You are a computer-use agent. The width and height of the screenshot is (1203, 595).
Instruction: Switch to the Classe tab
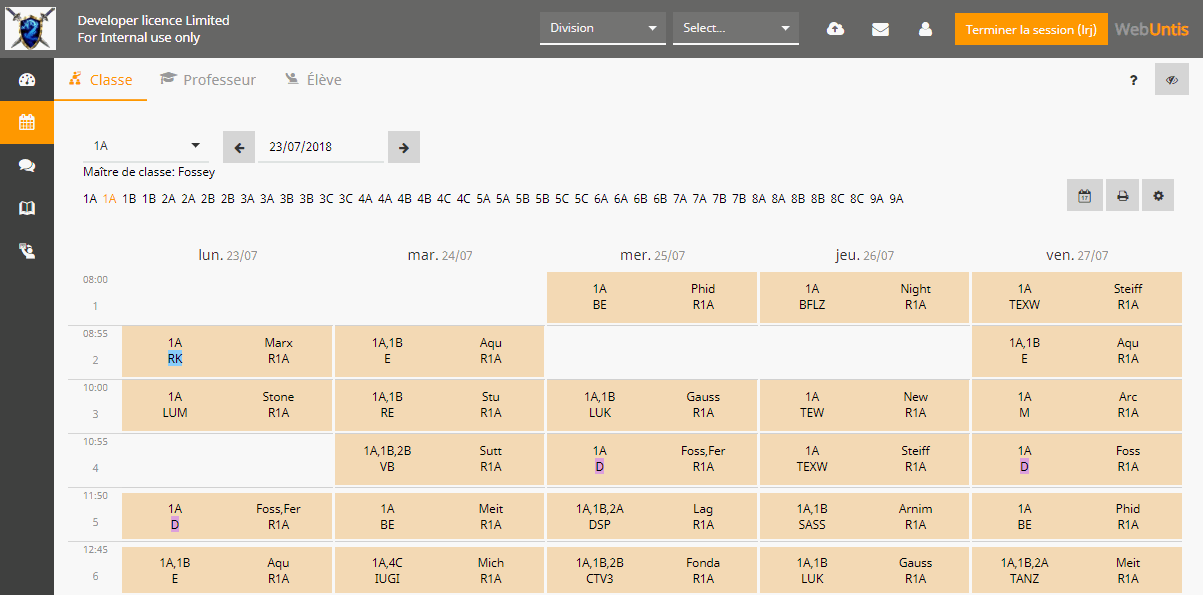pyautogui.click(x=101, y=80)
